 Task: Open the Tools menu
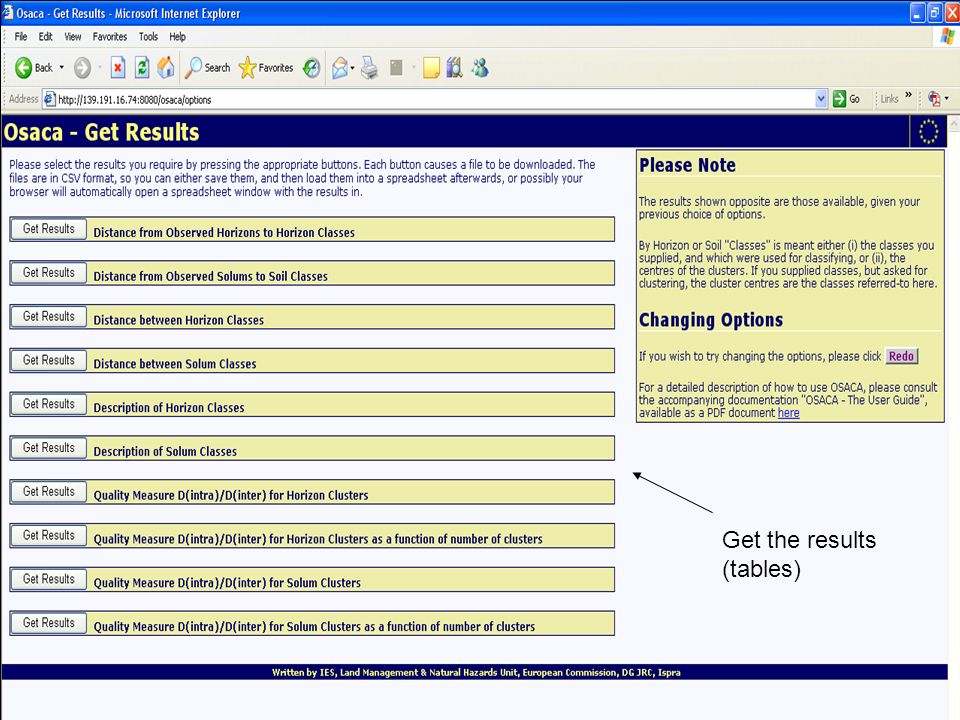pos(148,37)
